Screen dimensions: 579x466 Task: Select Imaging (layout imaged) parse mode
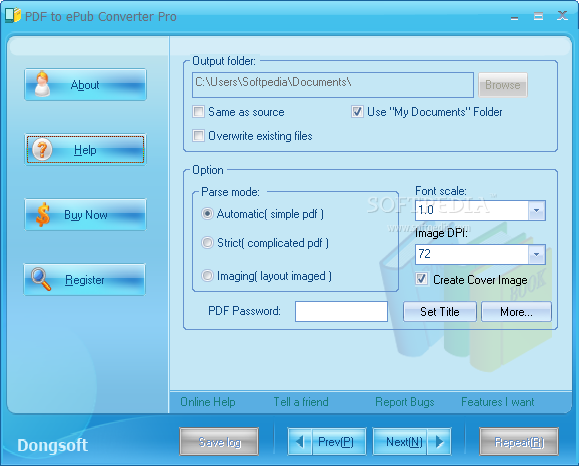click(x=207, y=275)
